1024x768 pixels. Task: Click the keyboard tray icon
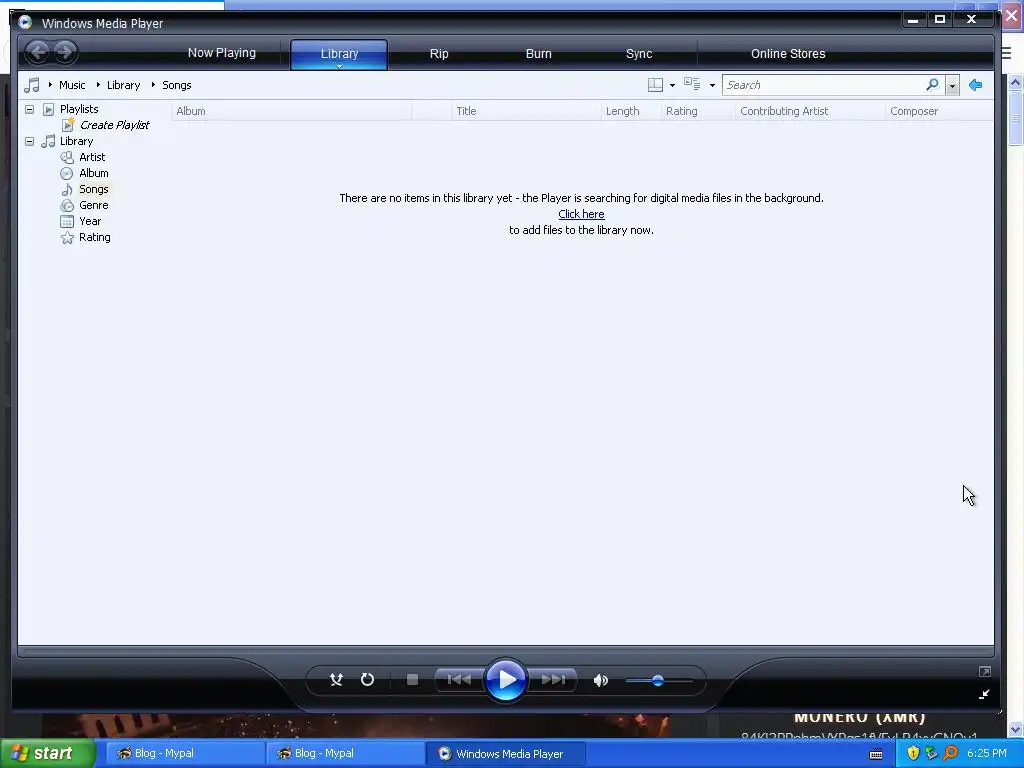876,754
